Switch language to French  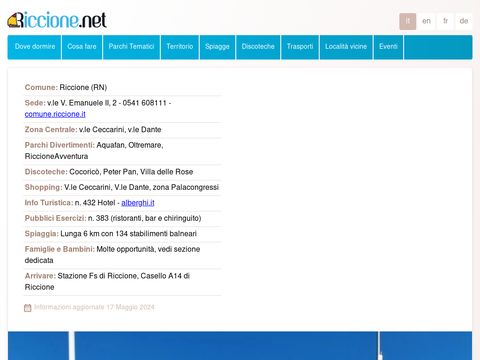click(445, 21)
